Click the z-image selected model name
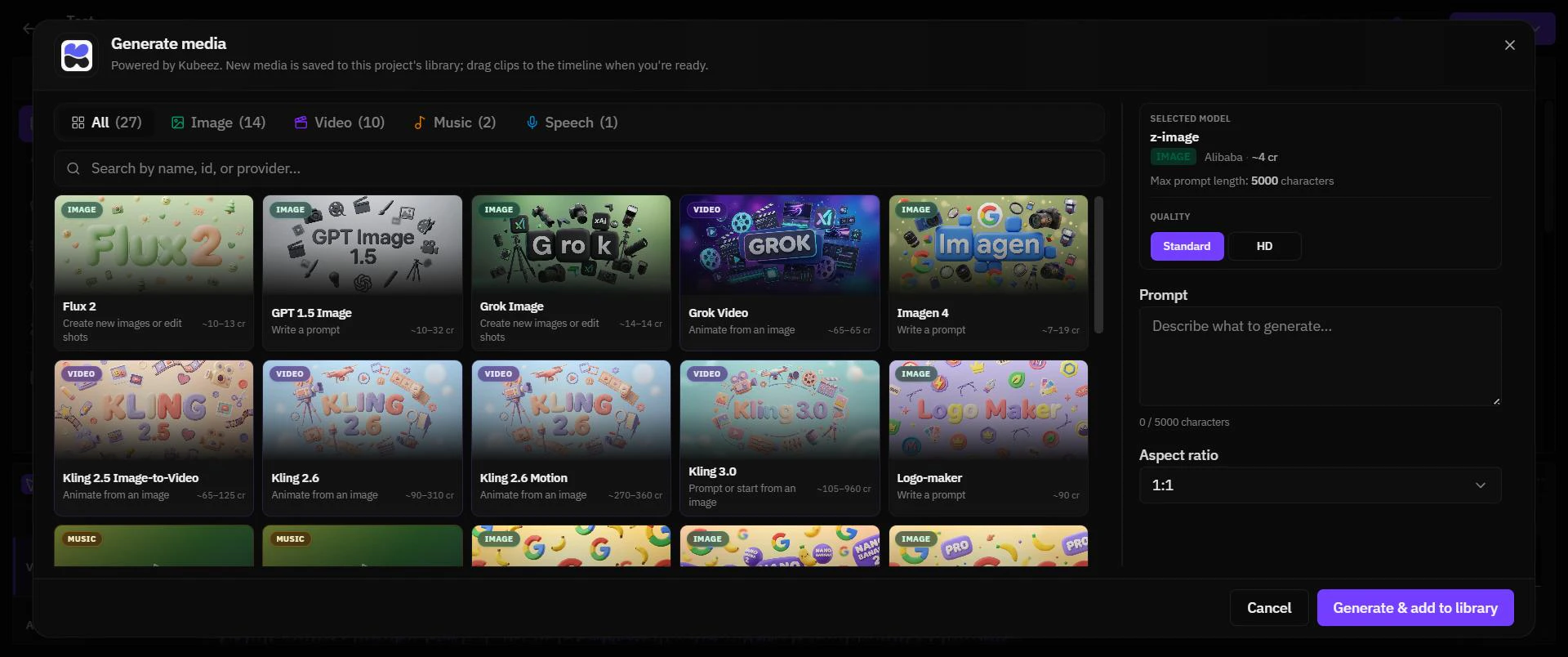 [x=1174, y=137]
